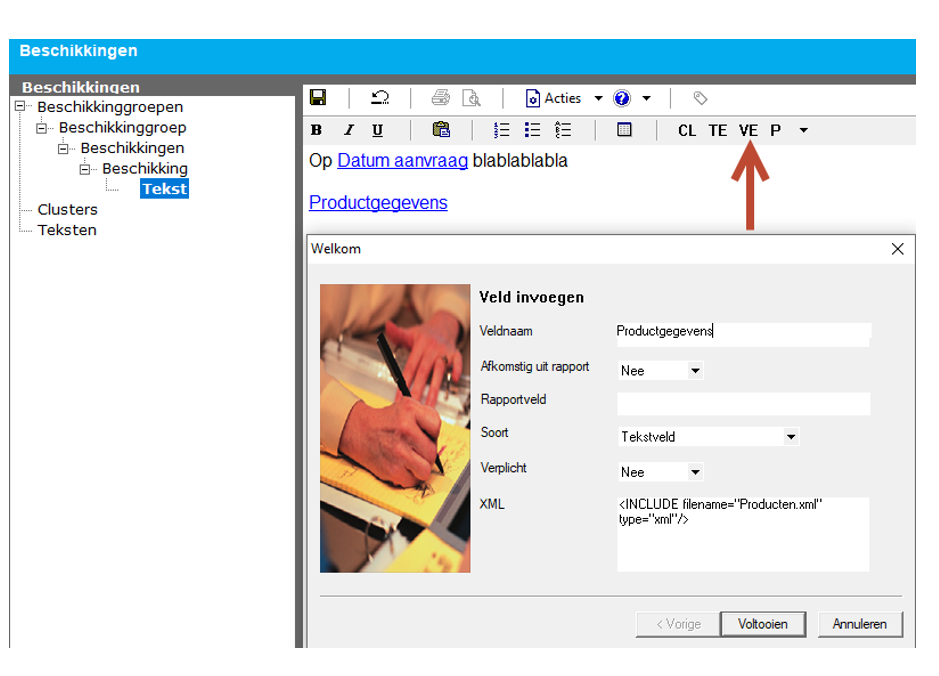Click the Print icon
939x676 pixels.
click(440, 98)
